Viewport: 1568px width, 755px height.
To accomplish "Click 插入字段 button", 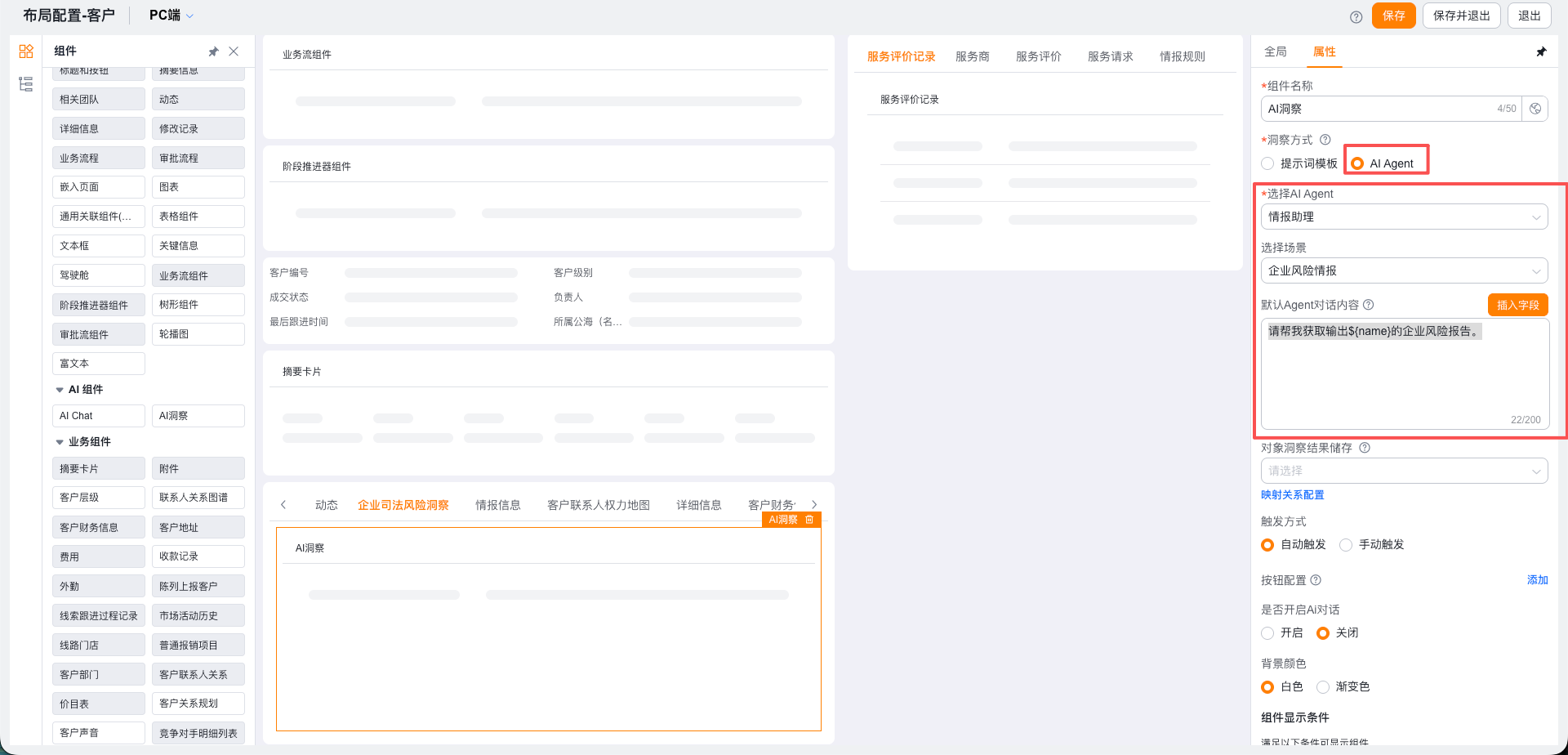I will tap(1518, 305).
